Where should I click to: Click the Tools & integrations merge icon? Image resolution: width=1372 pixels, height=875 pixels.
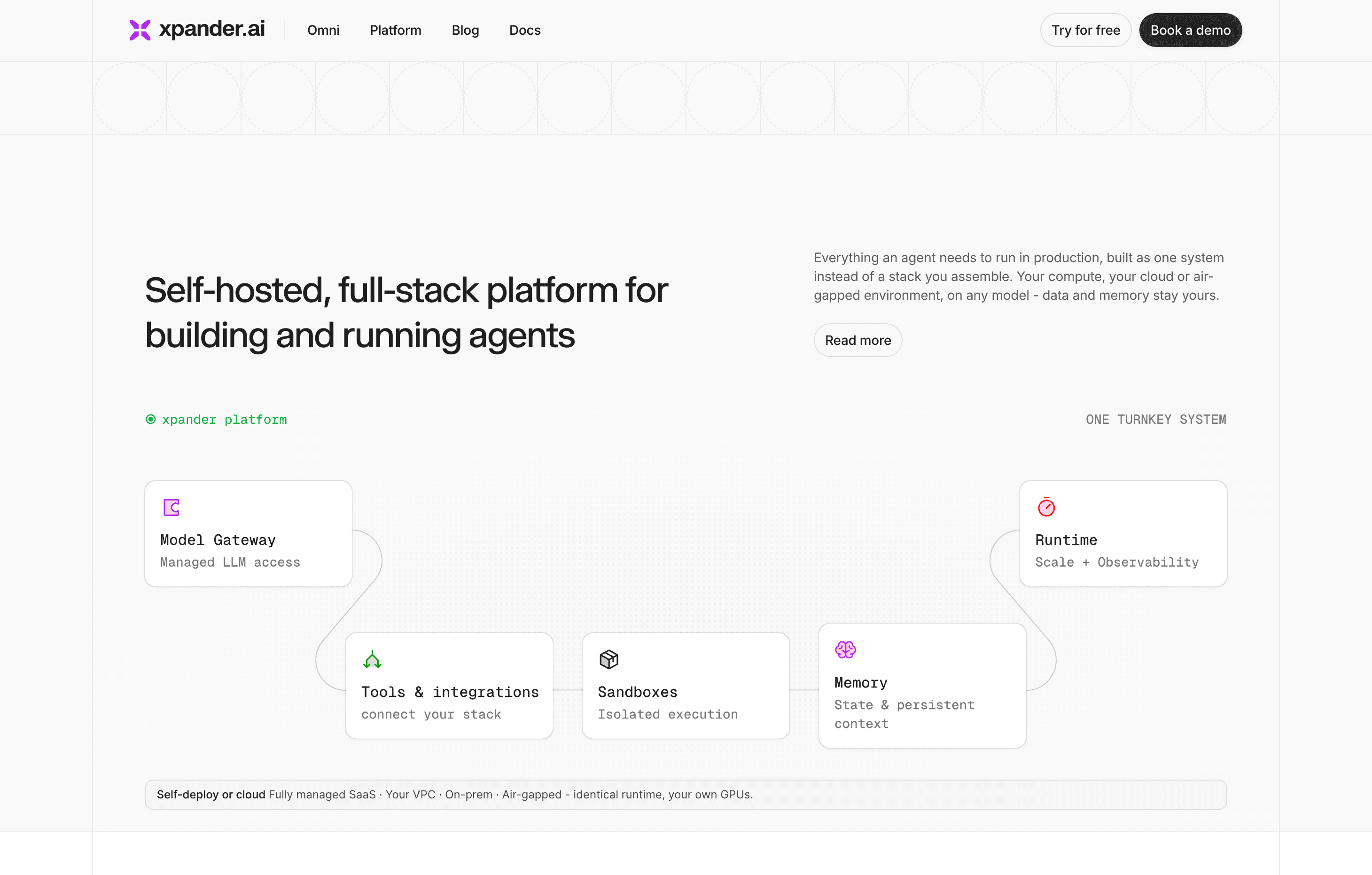click(x=372, y=659)
